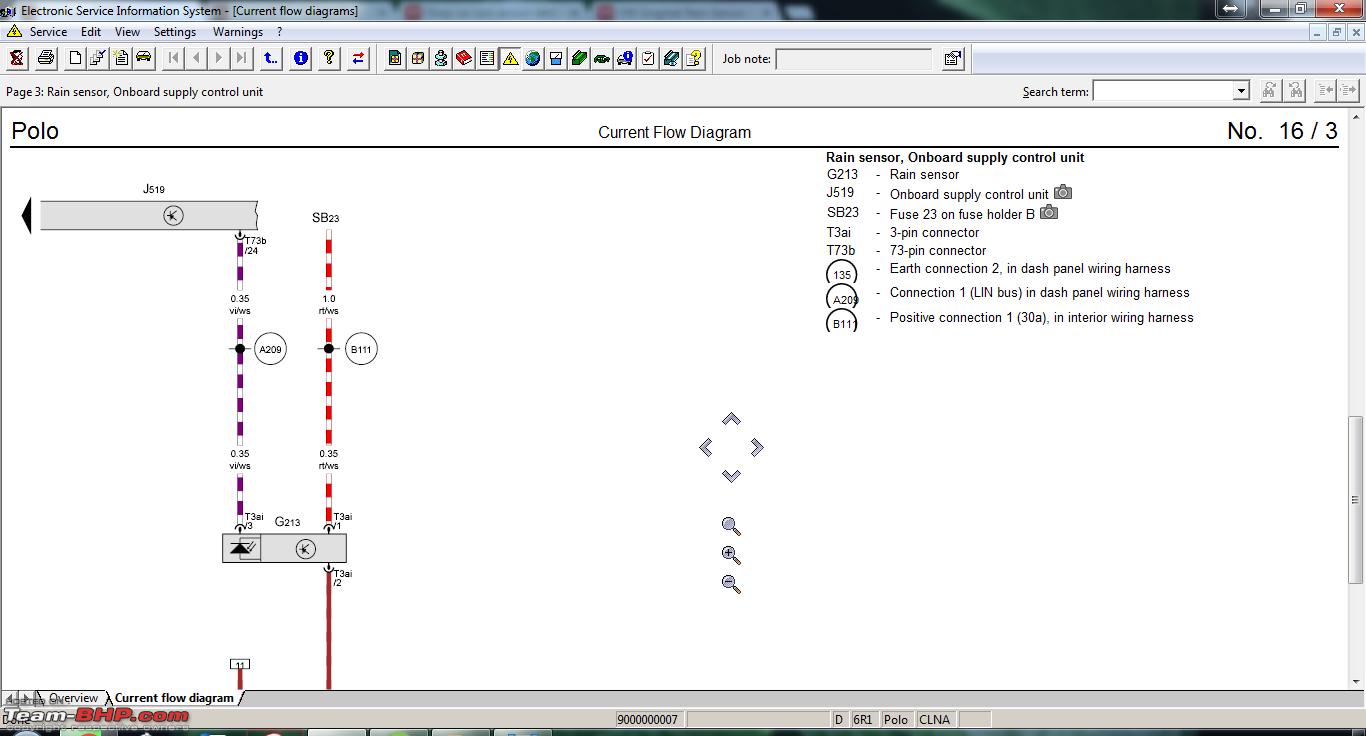1366x736 pixels.
Task: Click the search backward binoculars icon
Action: tap(1295, 91)
